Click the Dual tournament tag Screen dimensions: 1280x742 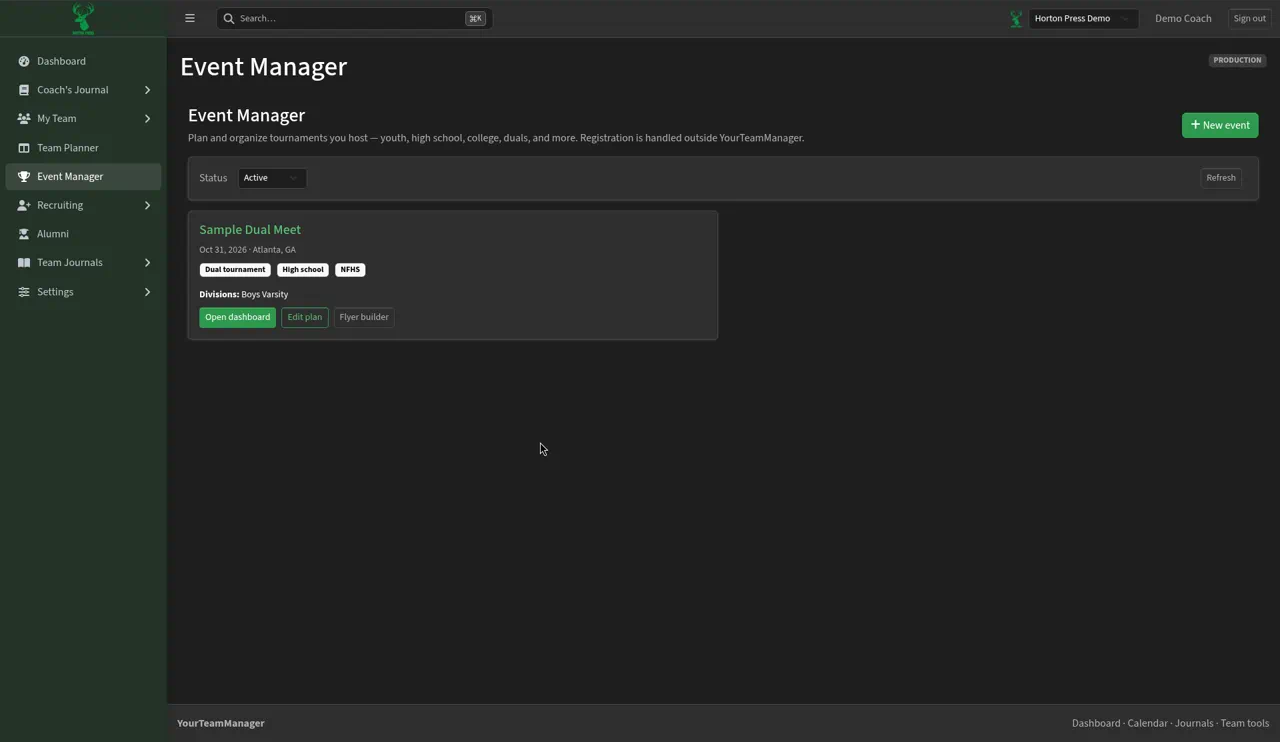tap(235, 270)
